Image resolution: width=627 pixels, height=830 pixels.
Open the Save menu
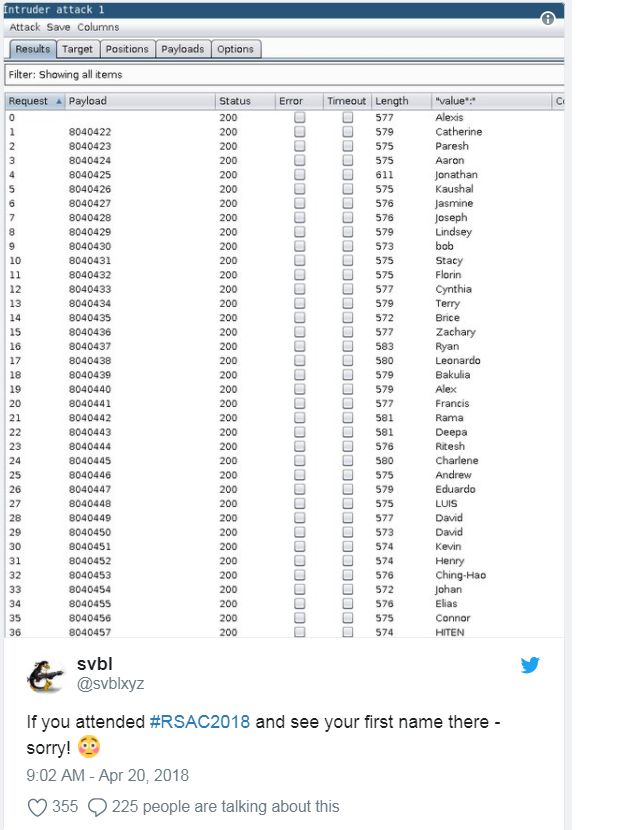58,27
